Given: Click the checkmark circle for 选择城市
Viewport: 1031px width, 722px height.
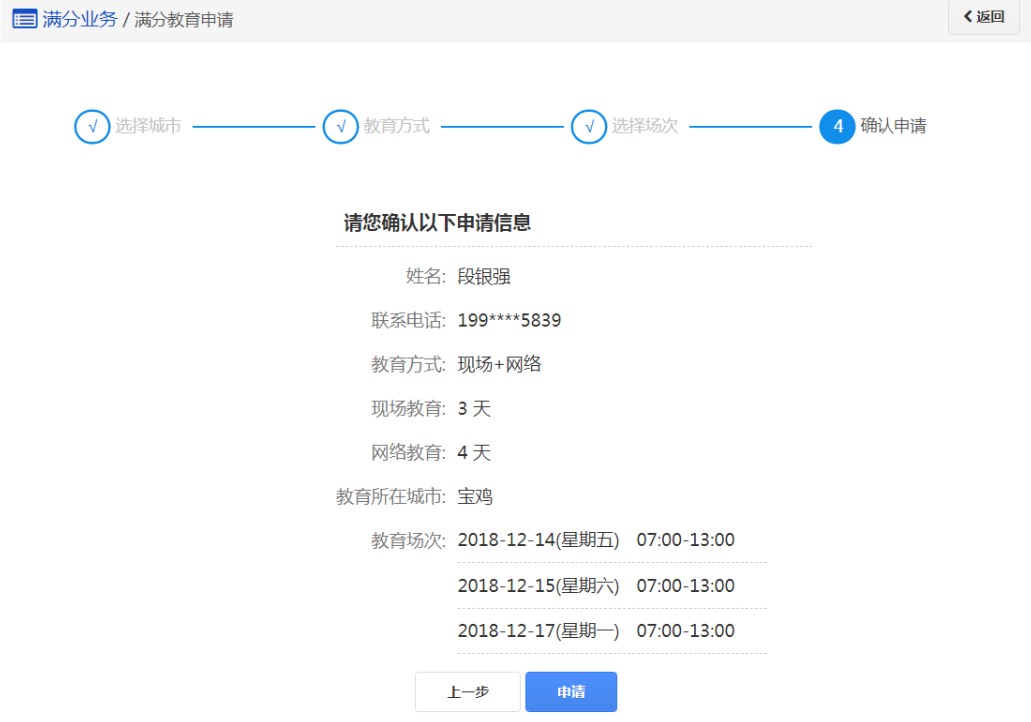Looking at the screenshot, I should (x=92, y=127).
